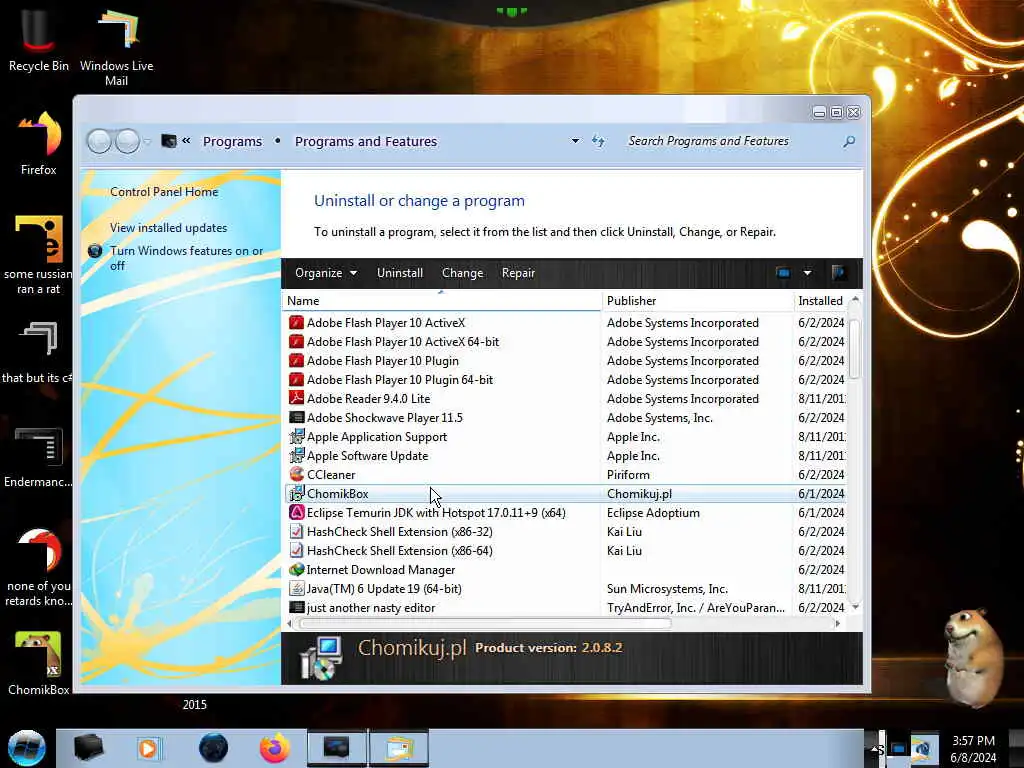The image size is (1024, 768).
Task: Click the CCleaner program icon
Action: 296,475
